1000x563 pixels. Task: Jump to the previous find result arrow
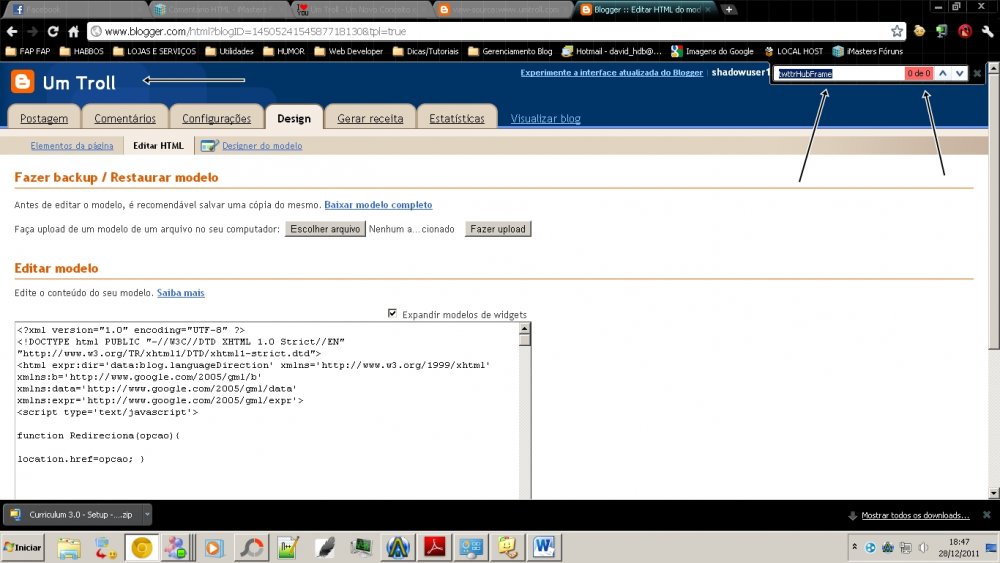(x=943, y=73)
